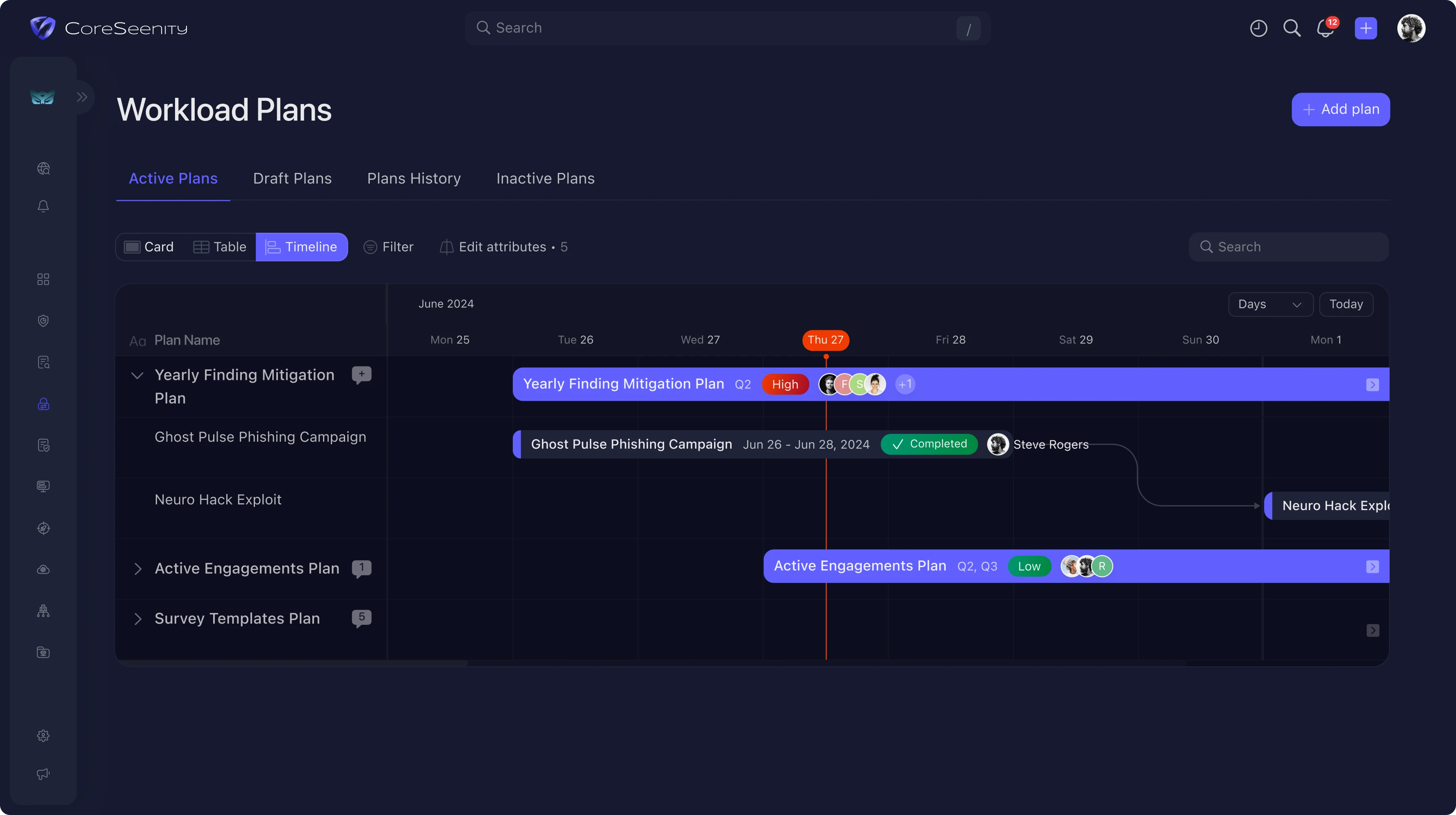Add comment on Yearly Finding Mitigation Plan
This screenshot has width=1456, height=815.
(361, 375)
